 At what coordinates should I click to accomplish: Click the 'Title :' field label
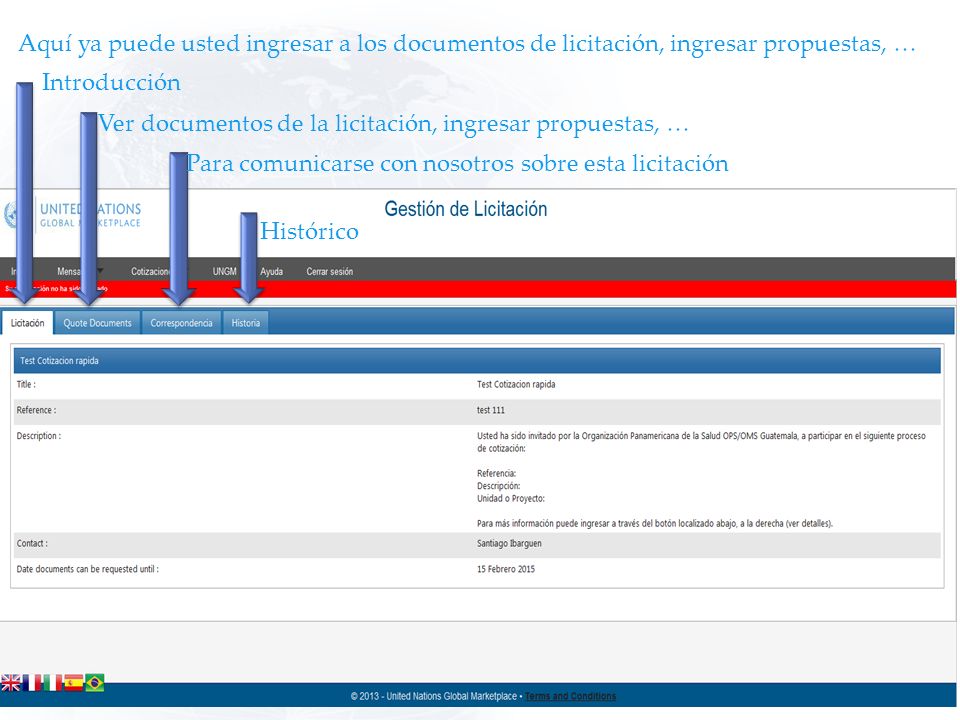coord(26,384)
